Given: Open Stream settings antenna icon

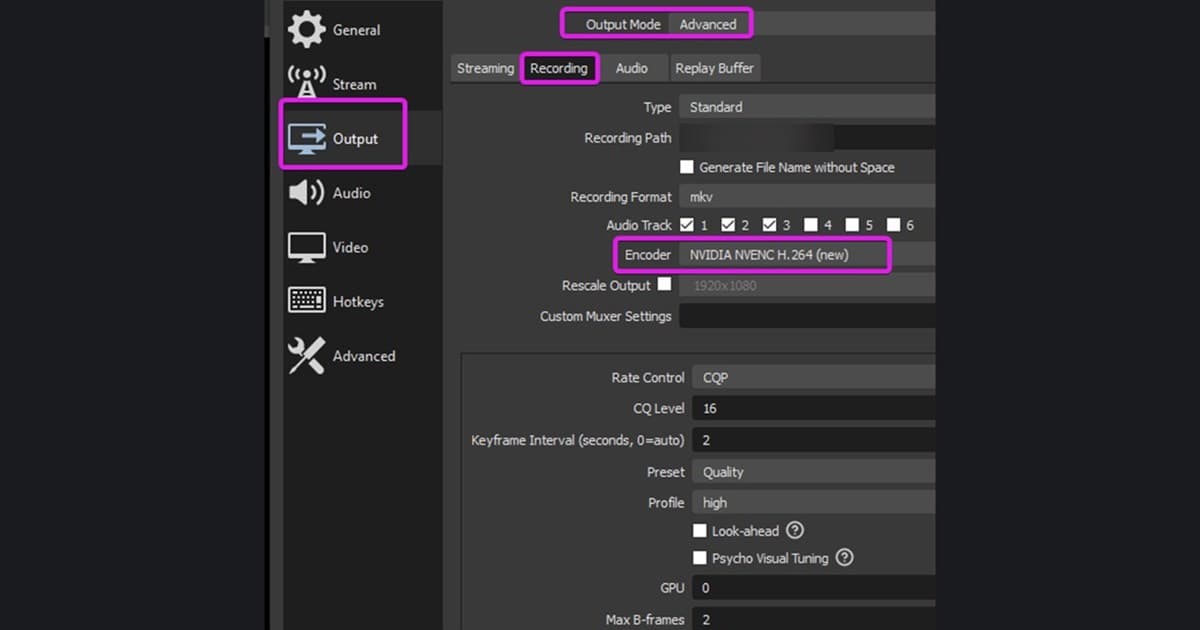Looking at the screenshot, I should click(x=306, y=83).
